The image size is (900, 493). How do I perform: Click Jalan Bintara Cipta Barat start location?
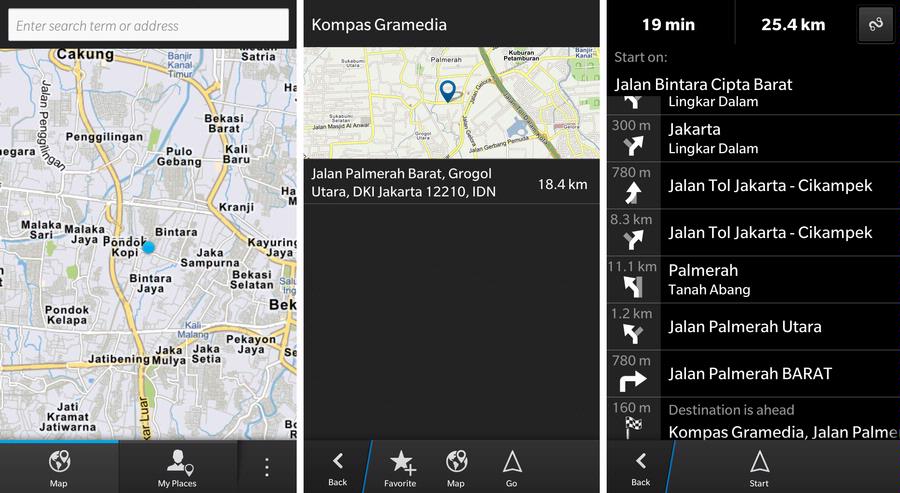703,85
